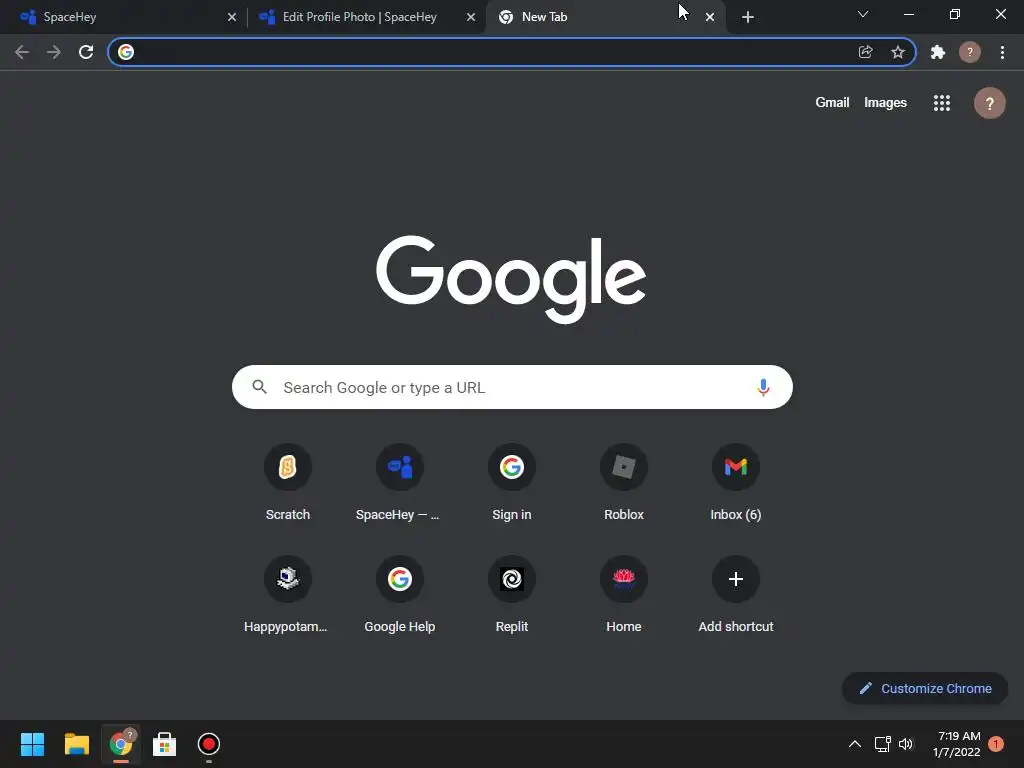Open the Happypotam... shortcut
Image resolution: width=1024 pixels, height=768 pixels.
[287, 579]
